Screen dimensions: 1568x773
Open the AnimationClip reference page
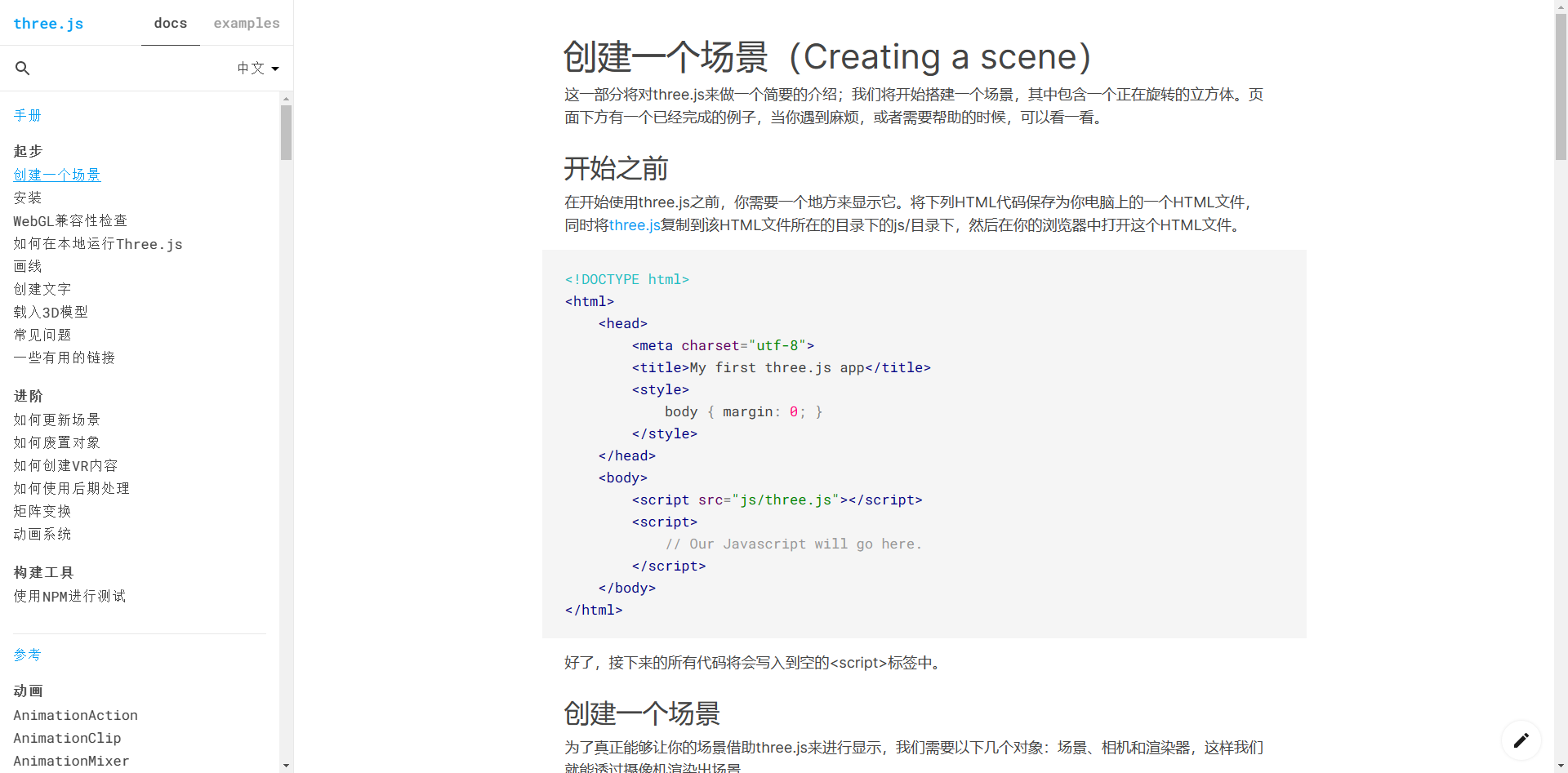click(67, 738)
